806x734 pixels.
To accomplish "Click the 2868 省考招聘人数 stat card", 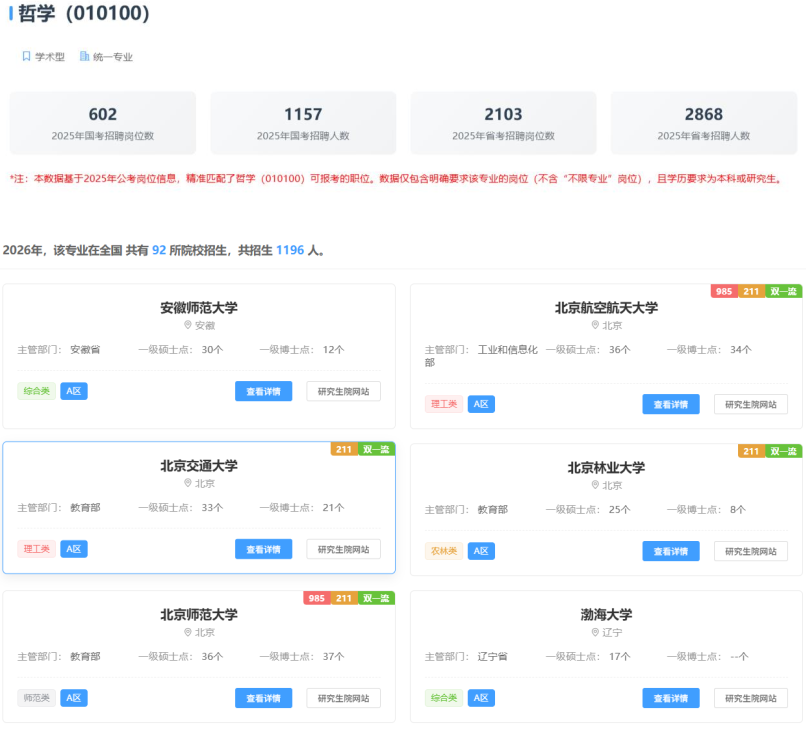I will [x=704, y=123].
